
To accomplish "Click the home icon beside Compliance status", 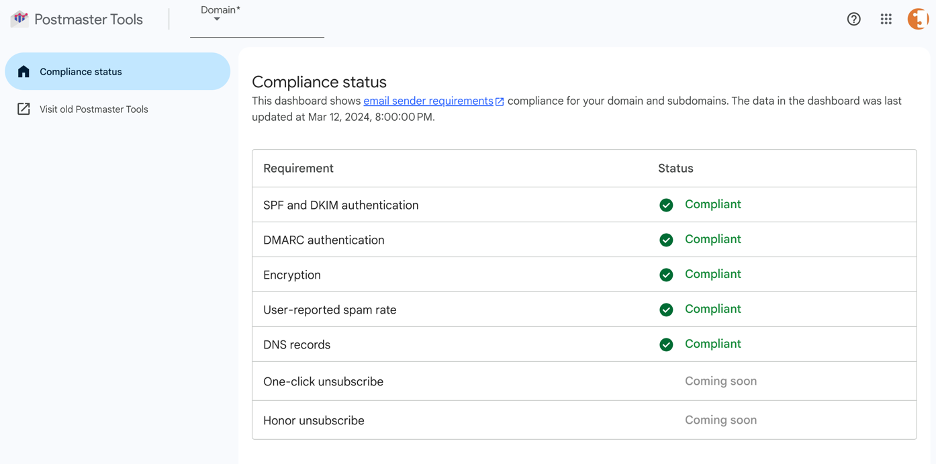I will [23, 72].
